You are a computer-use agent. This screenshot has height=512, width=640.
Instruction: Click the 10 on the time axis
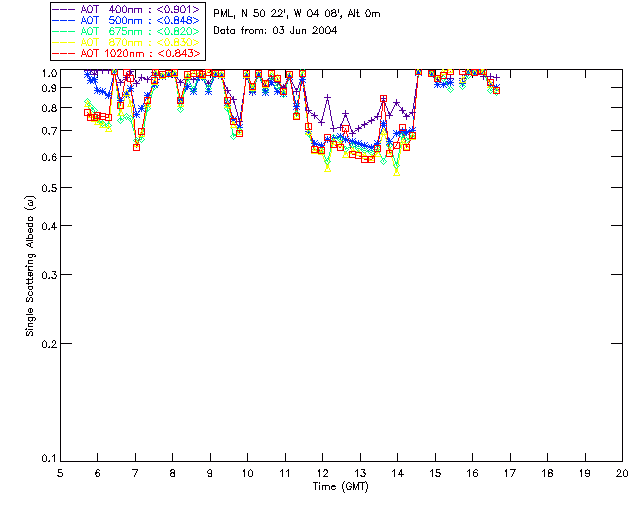(x=247, y=473)
